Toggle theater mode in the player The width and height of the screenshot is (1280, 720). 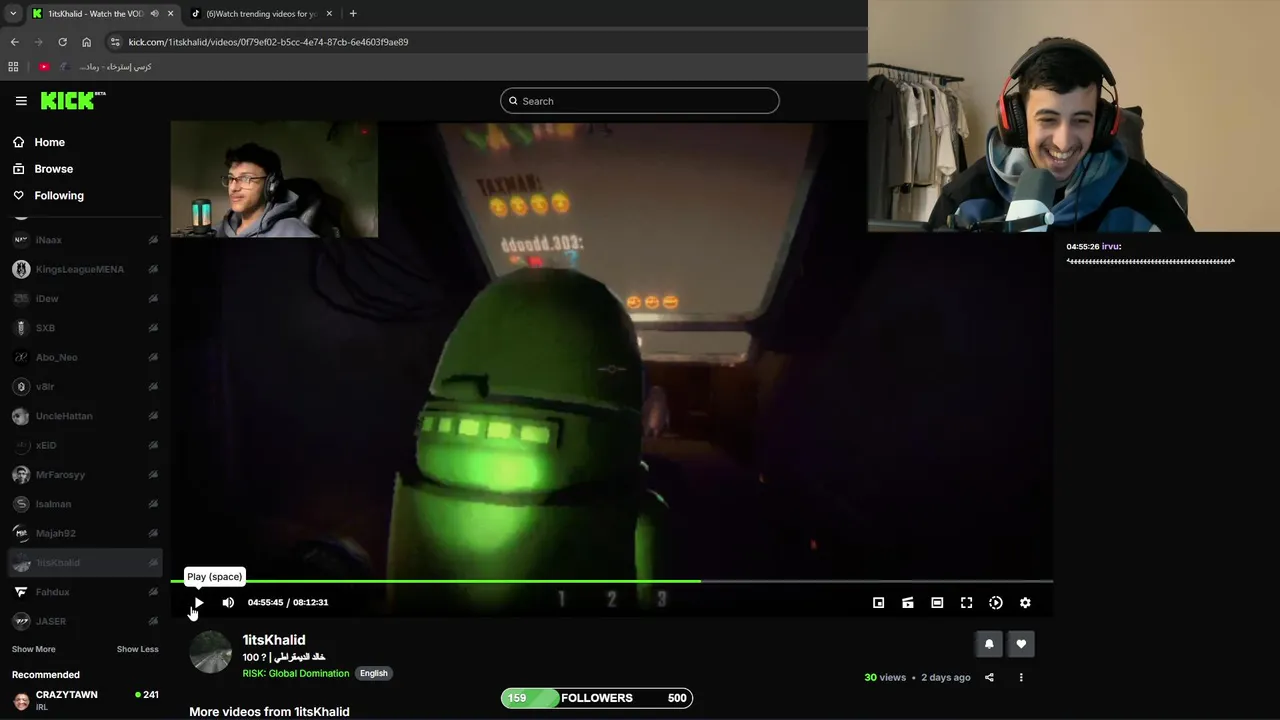(x=937, y=603)
